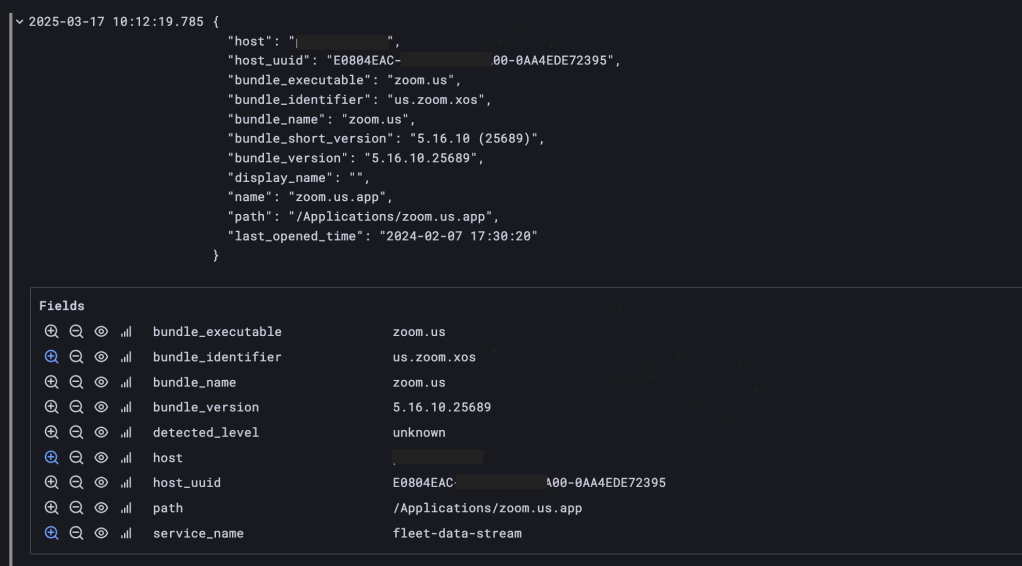This screenshot has height=566, width=1022.
Task: Filter out detected_level value
Action: [76, 432]
